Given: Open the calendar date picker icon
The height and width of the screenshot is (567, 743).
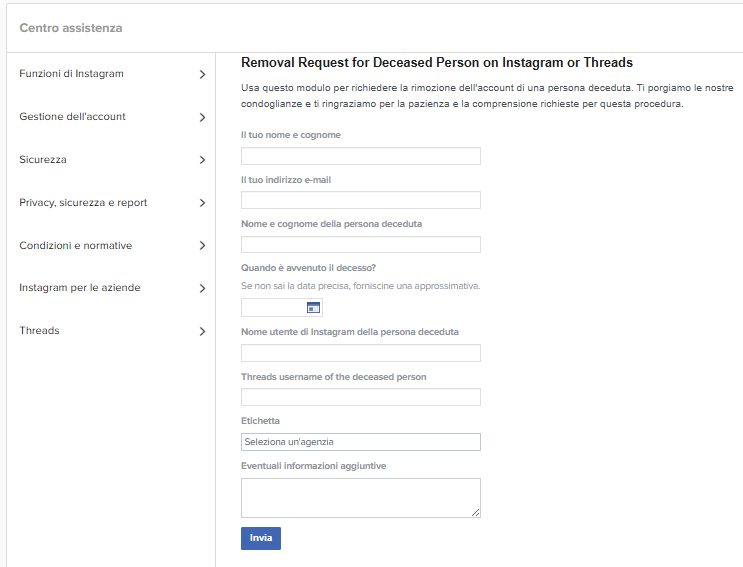Looking at the screenshot, I should tap(313, 308).
